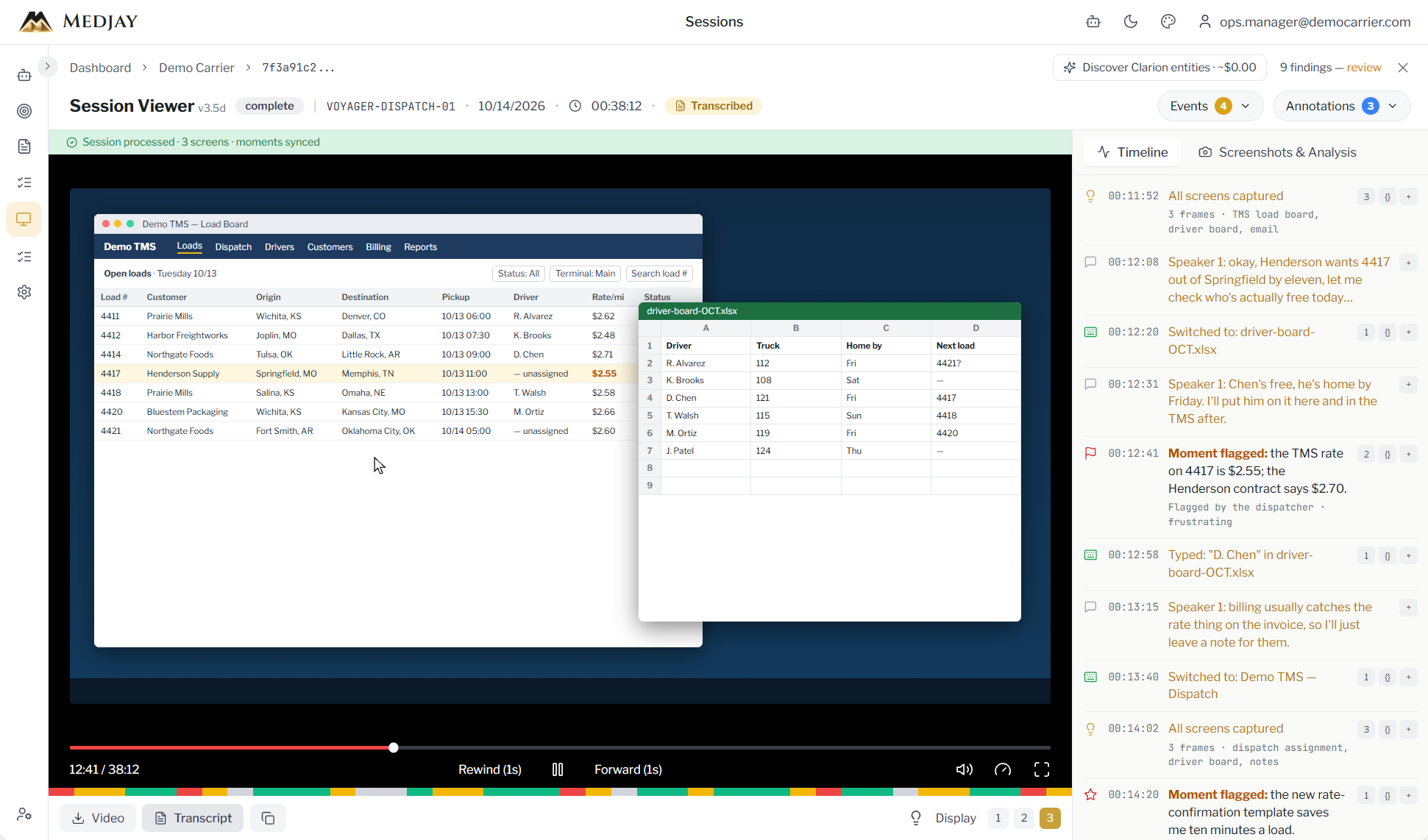Forward the video one second
Viewport: 1428px width, 840px height.
[628, 769]
